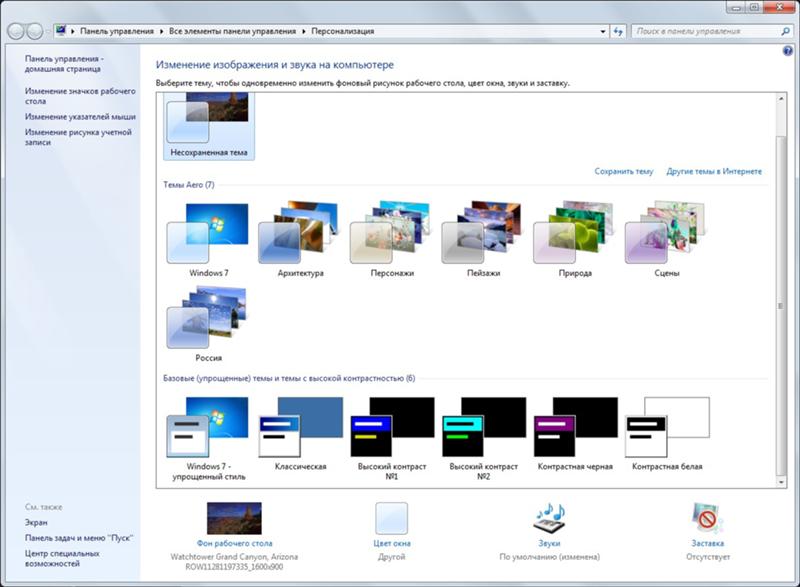Expand the arrow before Персонализация breadcrumb

click(x=304, y=31)
